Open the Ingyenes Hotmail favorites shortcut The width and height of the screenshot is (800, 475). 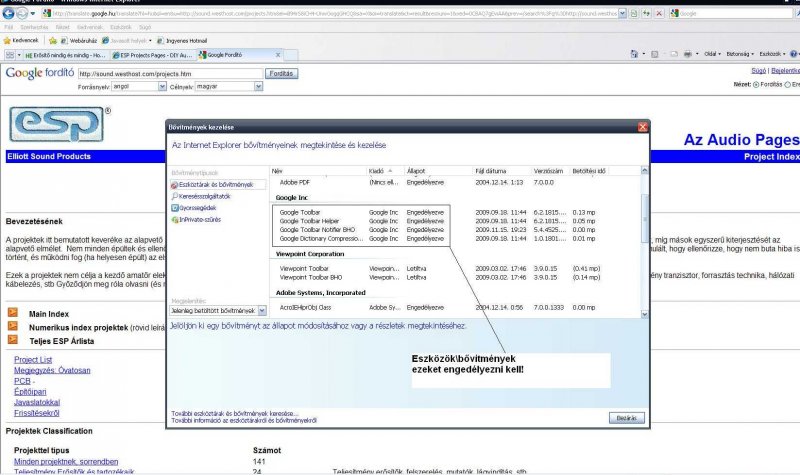click(x=182, y=40)
